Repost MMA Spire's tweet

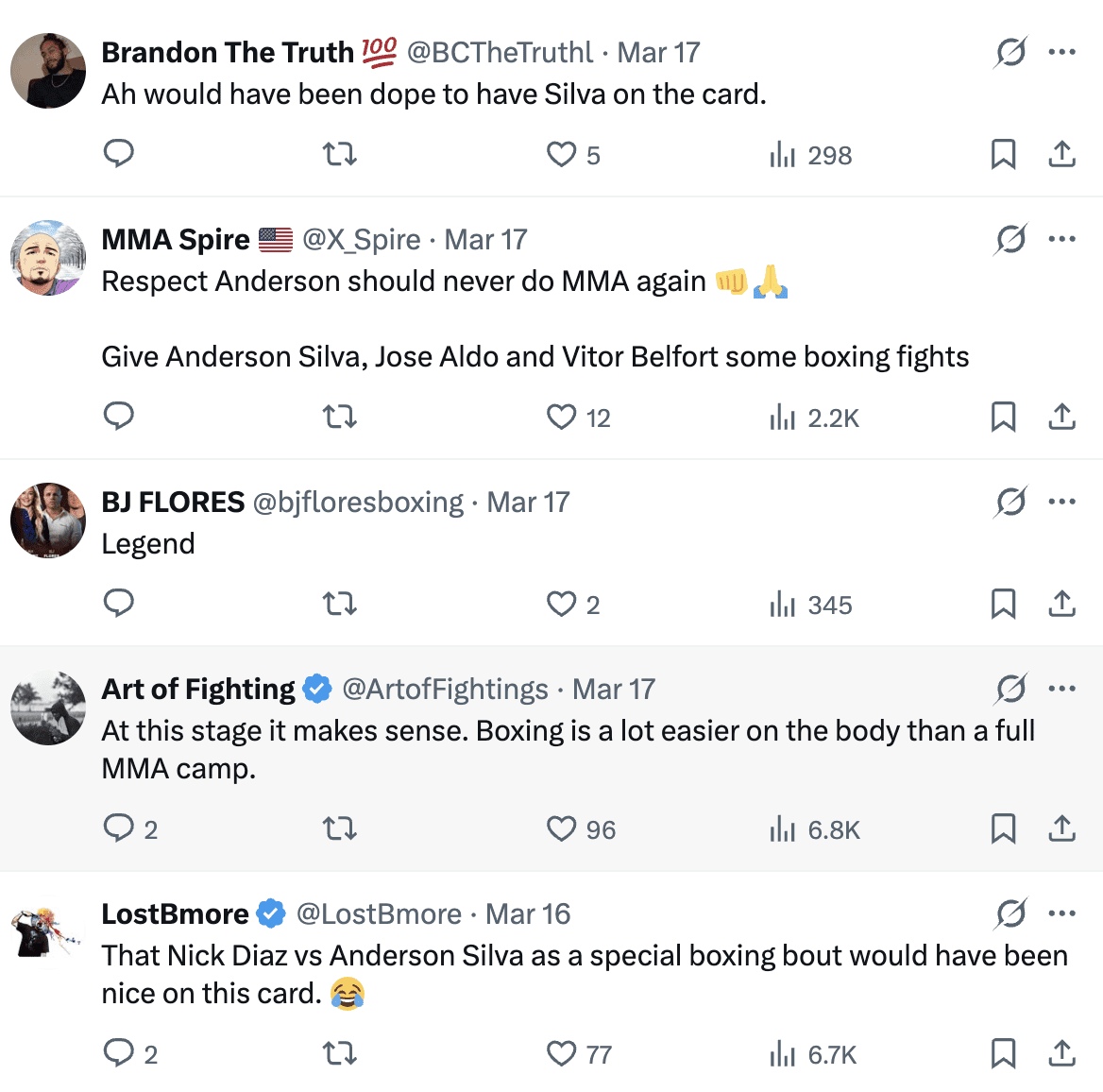tap(340, 417)
